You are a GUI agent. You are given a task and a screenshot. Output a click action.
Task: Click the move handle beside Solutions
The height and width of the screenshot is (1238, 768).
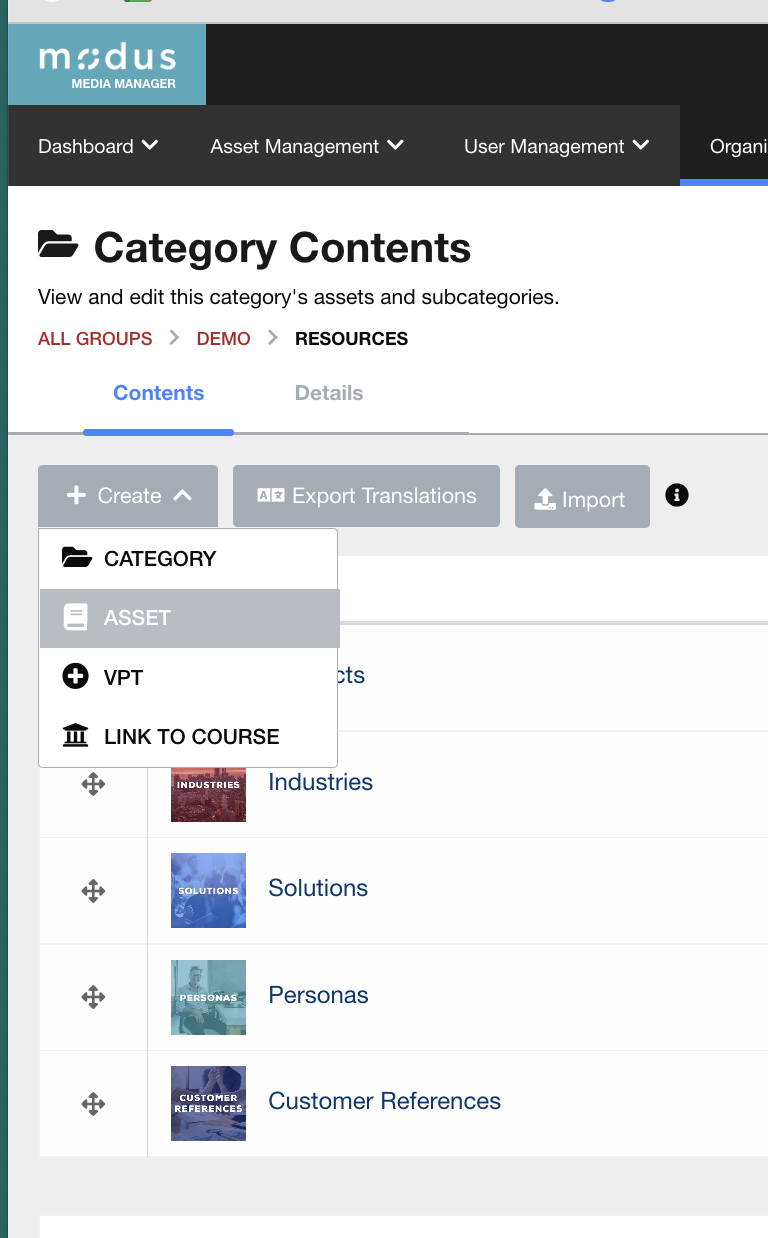[x=93, y=890]
